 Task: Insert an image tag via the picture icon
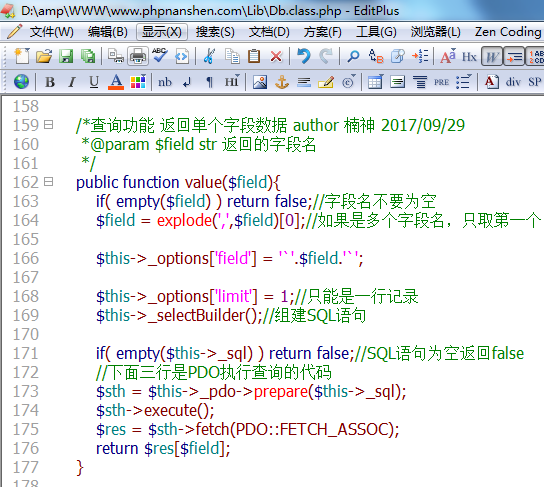tap(260, 82)
